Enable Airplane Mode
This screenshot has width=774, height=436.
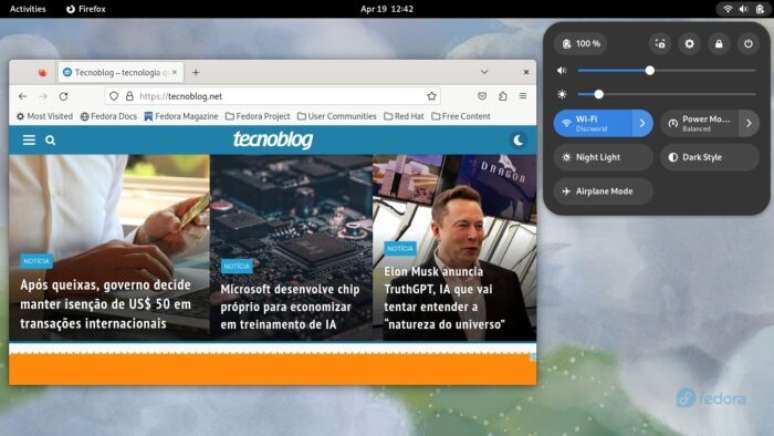[x=603, y=191]
